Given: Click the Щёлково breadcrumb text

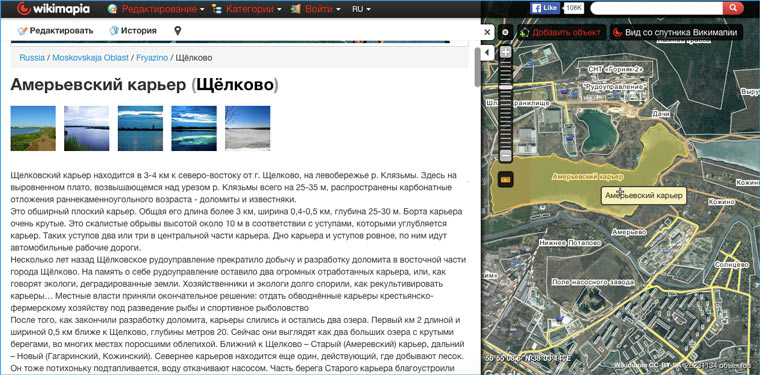Looking at the screenshot, I should pyautogui.click(x=193, y=58).
